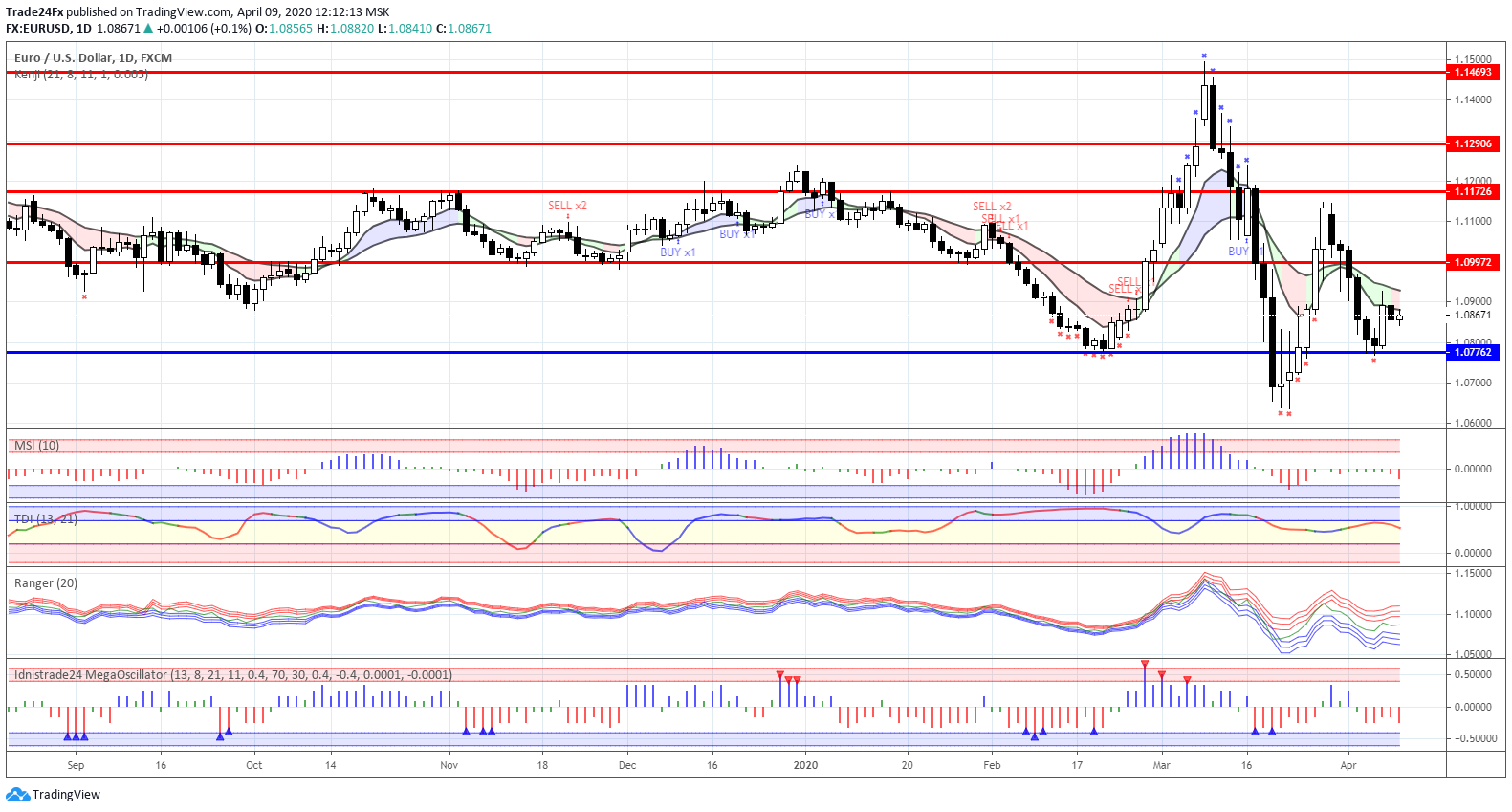
Task: Click the 1.06000 price axis label
Action: pos(1473,423)
